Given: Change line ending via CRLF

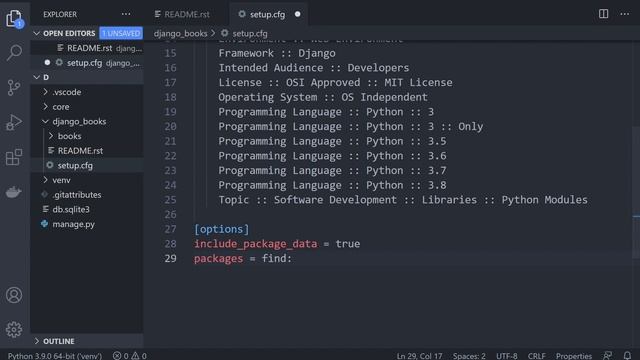Looking at the screenshot, I should click(x=536, y=356).
